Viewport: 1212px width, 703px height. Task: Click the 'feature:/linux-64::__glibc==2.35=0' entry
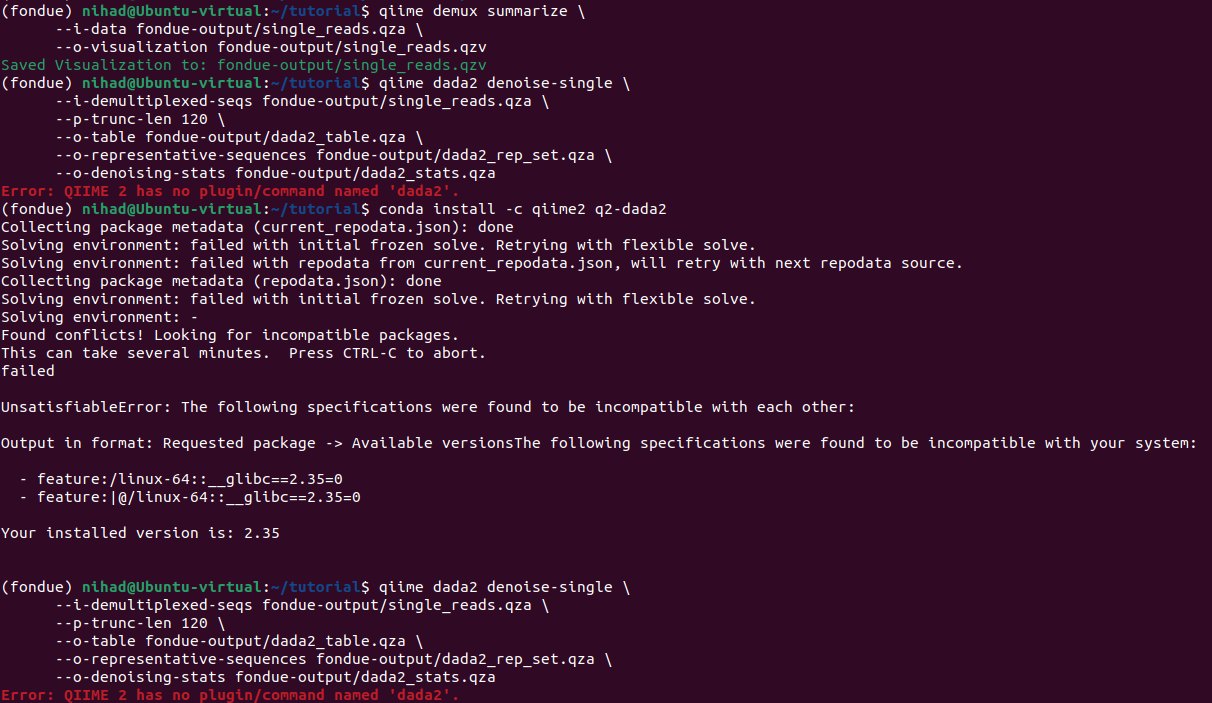pos(190,479)
